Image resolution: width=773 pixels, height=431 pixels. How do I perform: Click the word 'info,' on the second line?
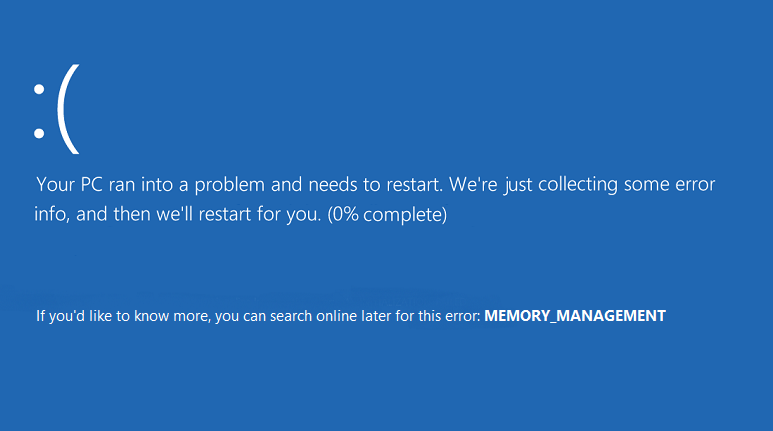[55, 214]
